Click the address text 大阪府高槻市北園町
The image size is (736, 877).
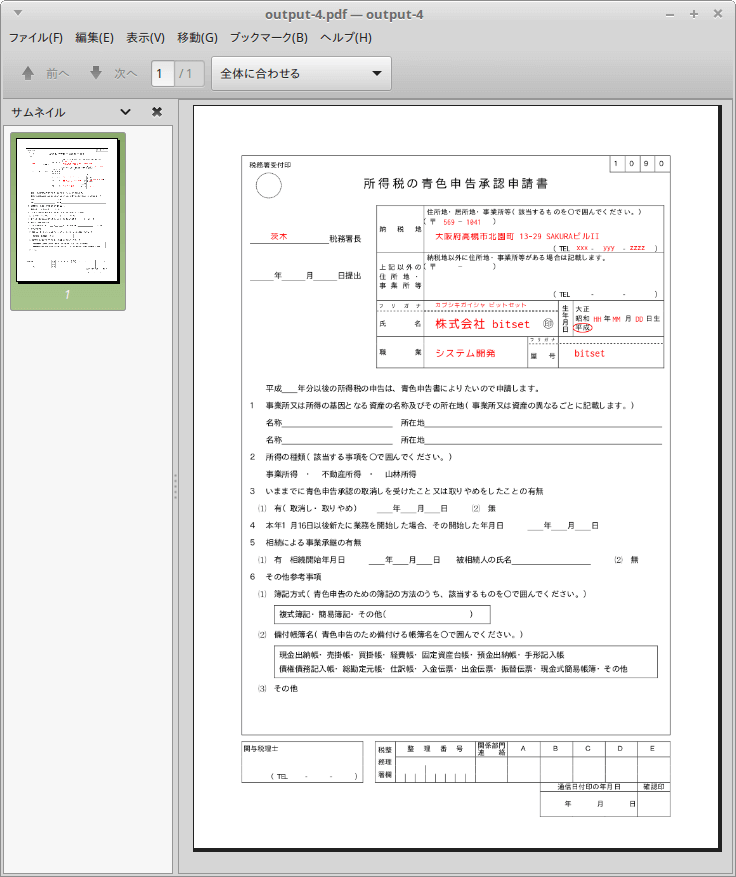(x=474, y=236)
